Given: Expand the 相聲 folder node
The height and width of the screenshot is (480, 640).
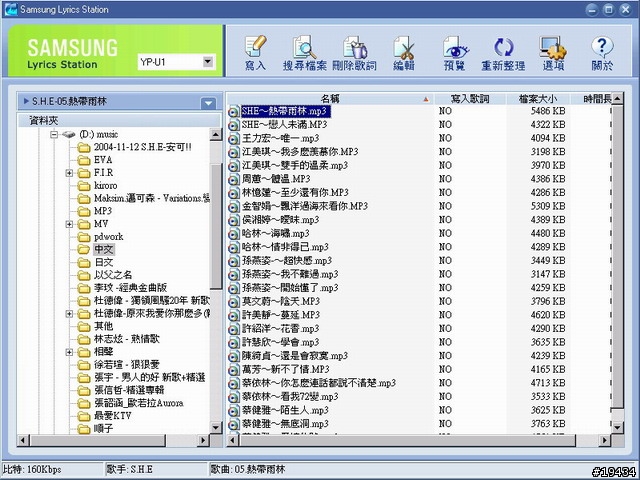Looking at the screenshot, I should [69, 352].
